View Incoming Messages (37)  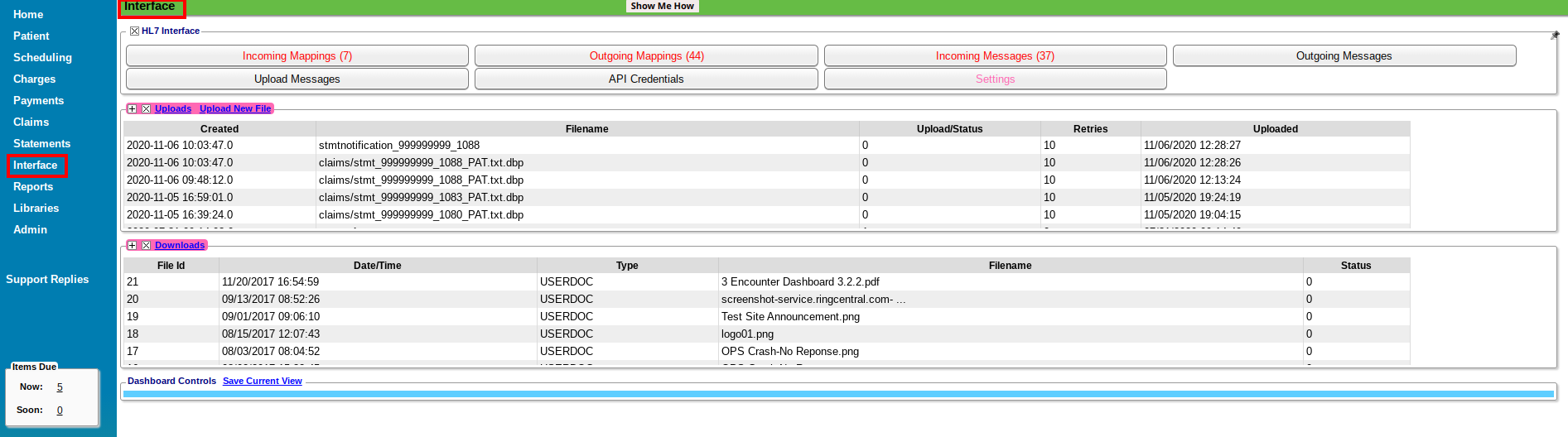(995, 56)
